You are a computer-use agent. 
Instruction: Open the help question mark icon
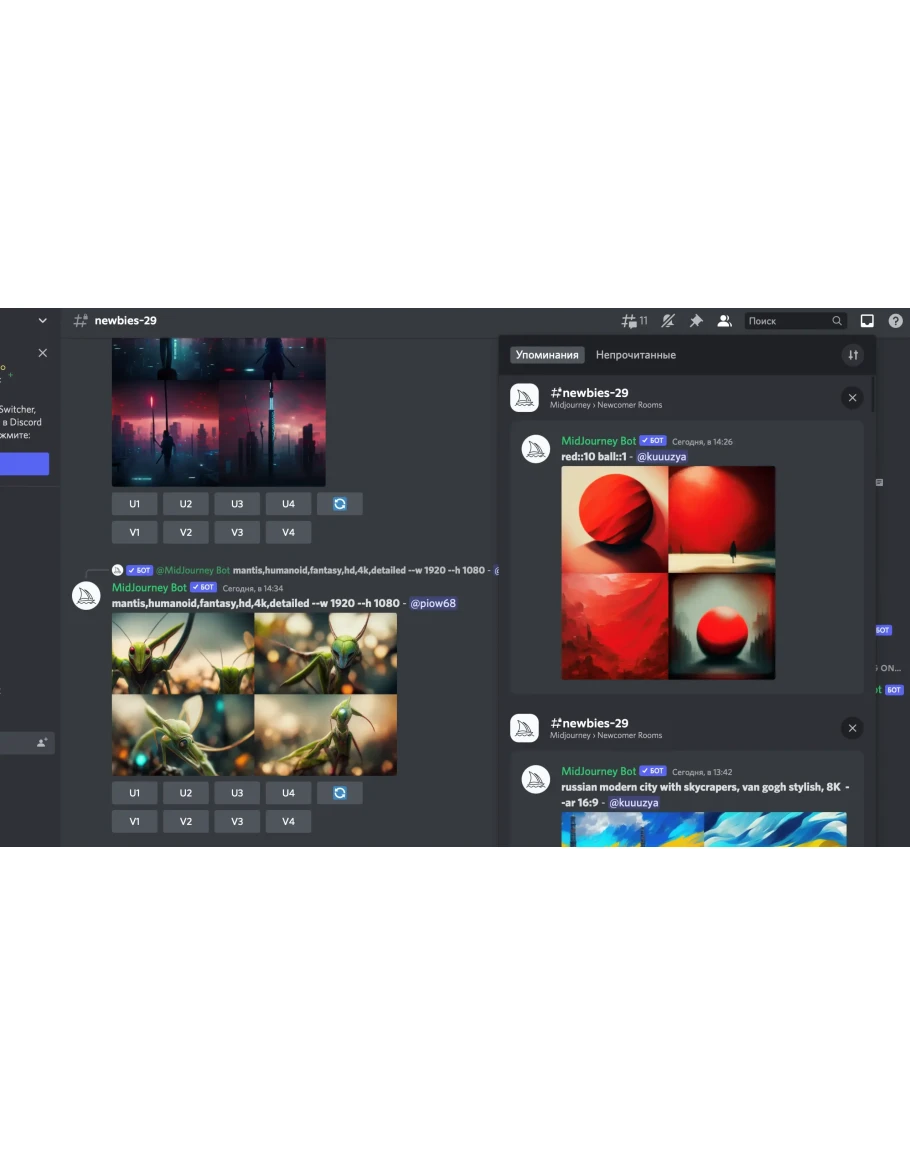[895, 321]
